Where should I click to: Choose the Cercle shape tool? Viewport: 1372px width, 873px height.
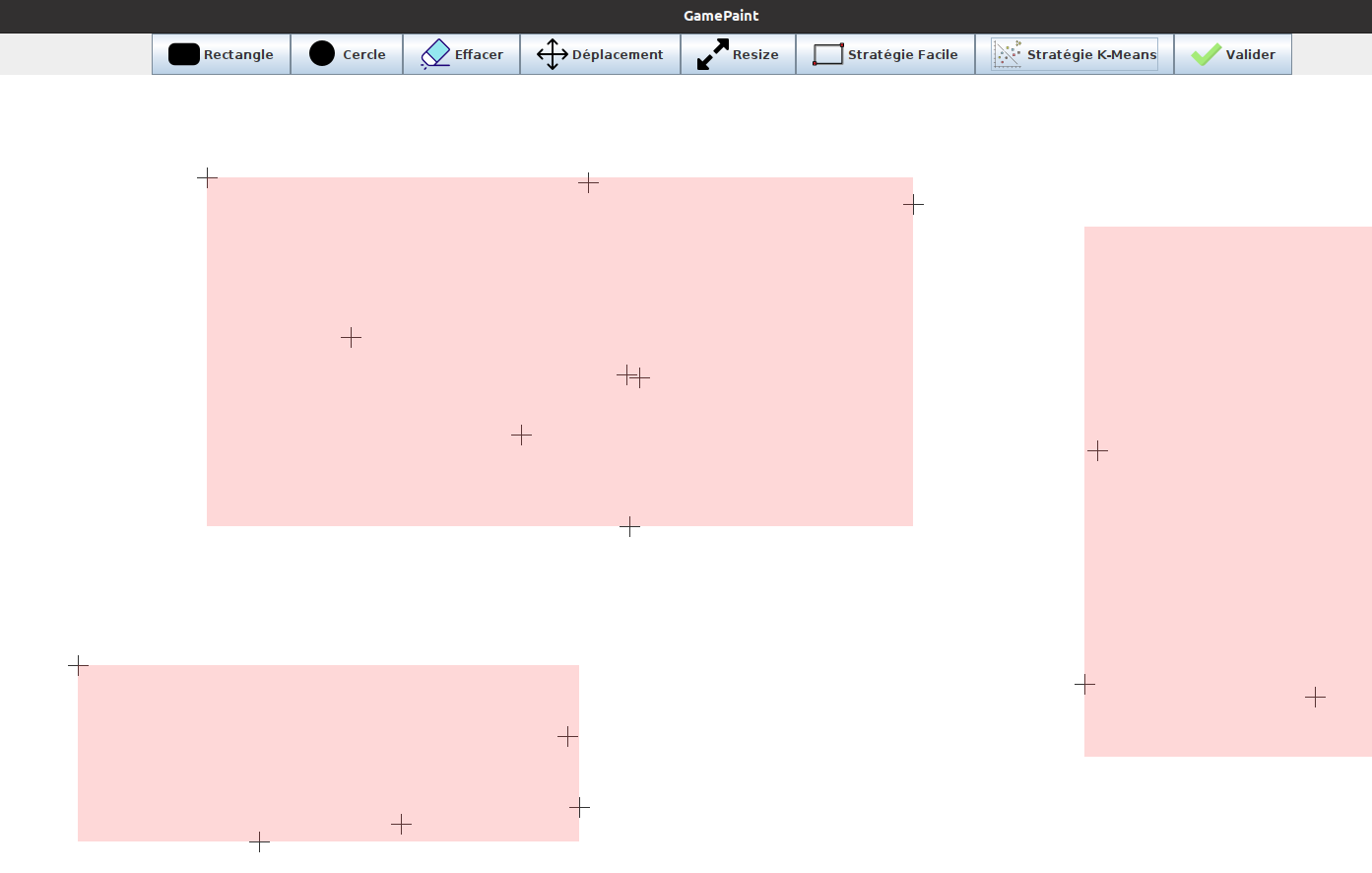[x=347, y=54]
